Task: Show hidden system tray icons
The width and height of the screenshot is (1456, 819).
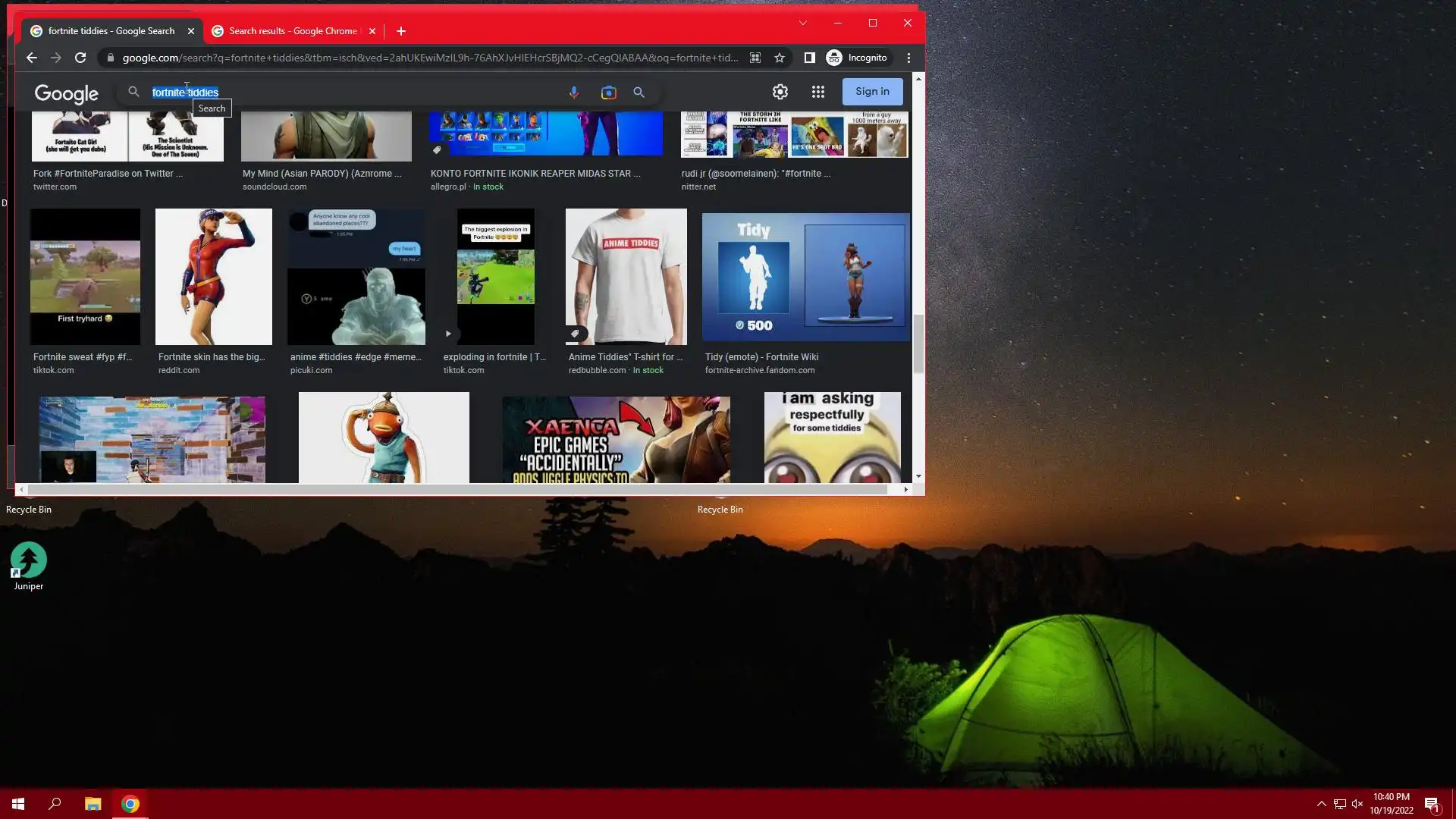Action: point(1321,804)
